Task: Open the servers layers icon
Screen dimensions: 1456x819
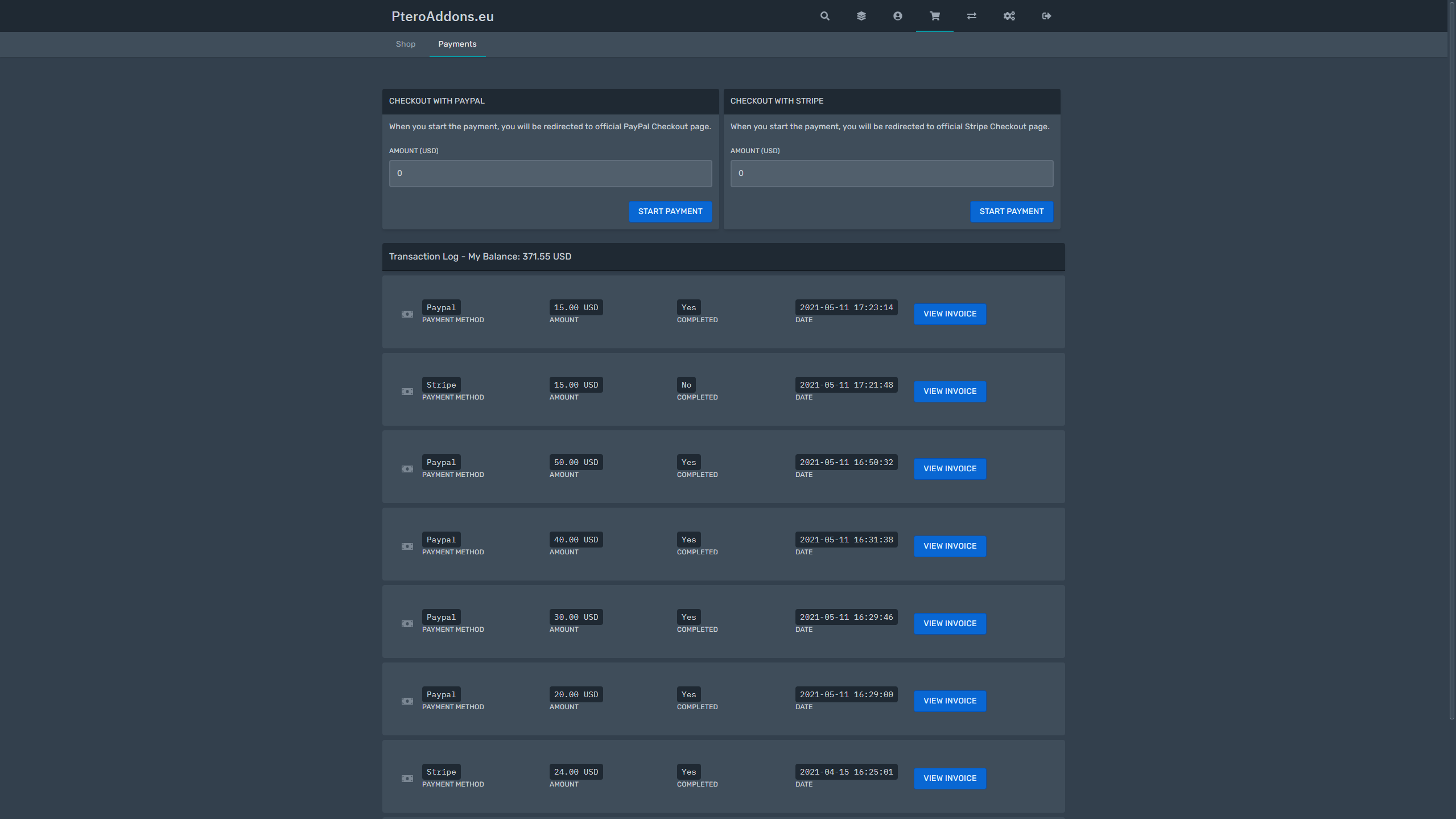Action: [861, 16]
